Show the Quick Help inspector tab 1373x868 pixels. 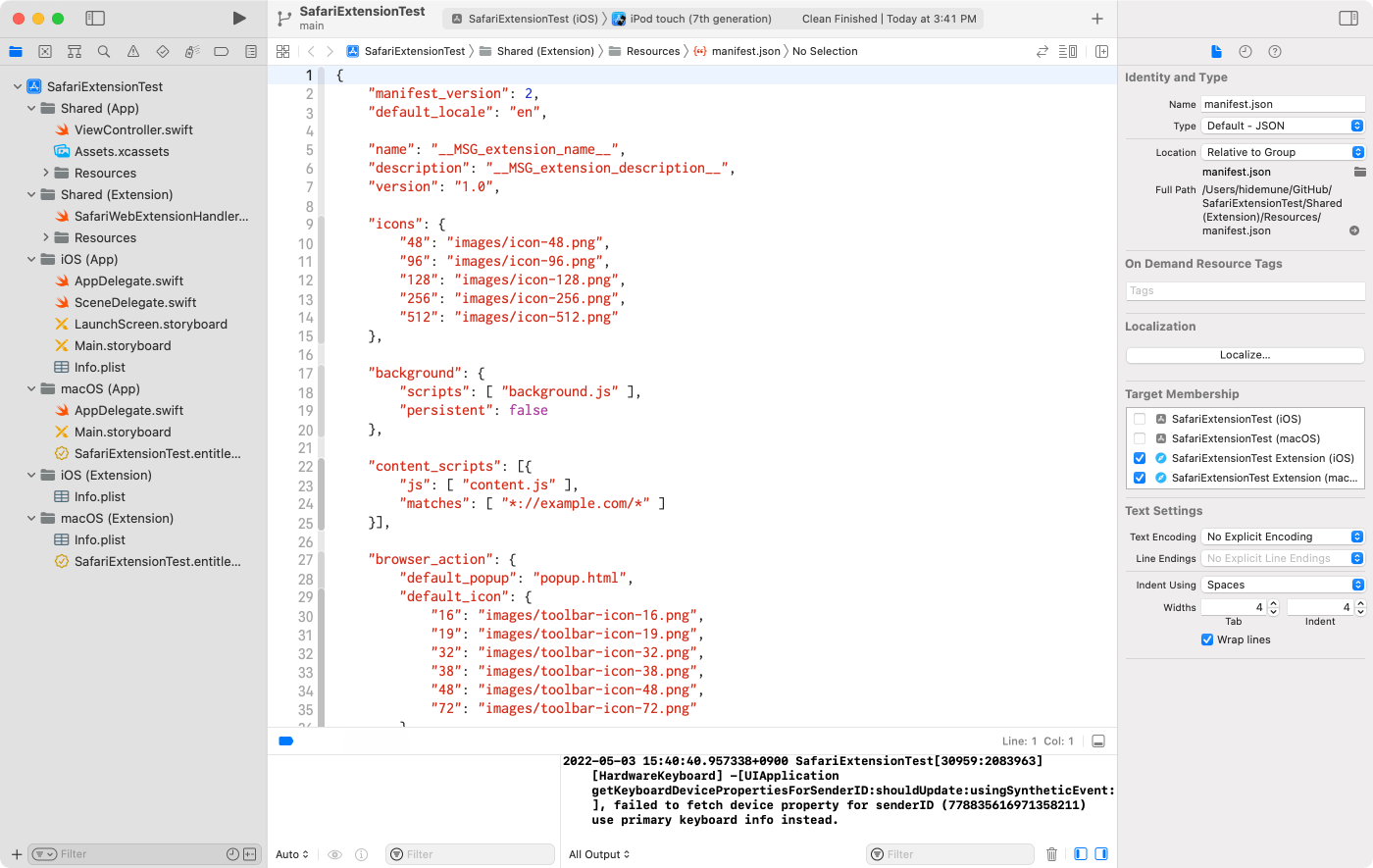1275,52
